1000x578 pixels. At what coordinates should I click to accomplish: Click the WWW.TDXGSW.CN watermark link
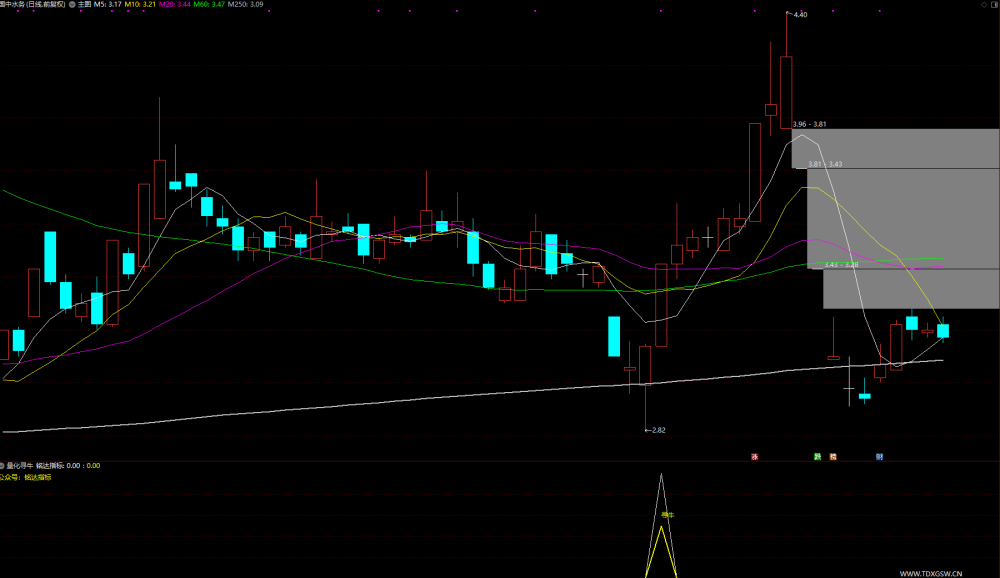(930, 574)
